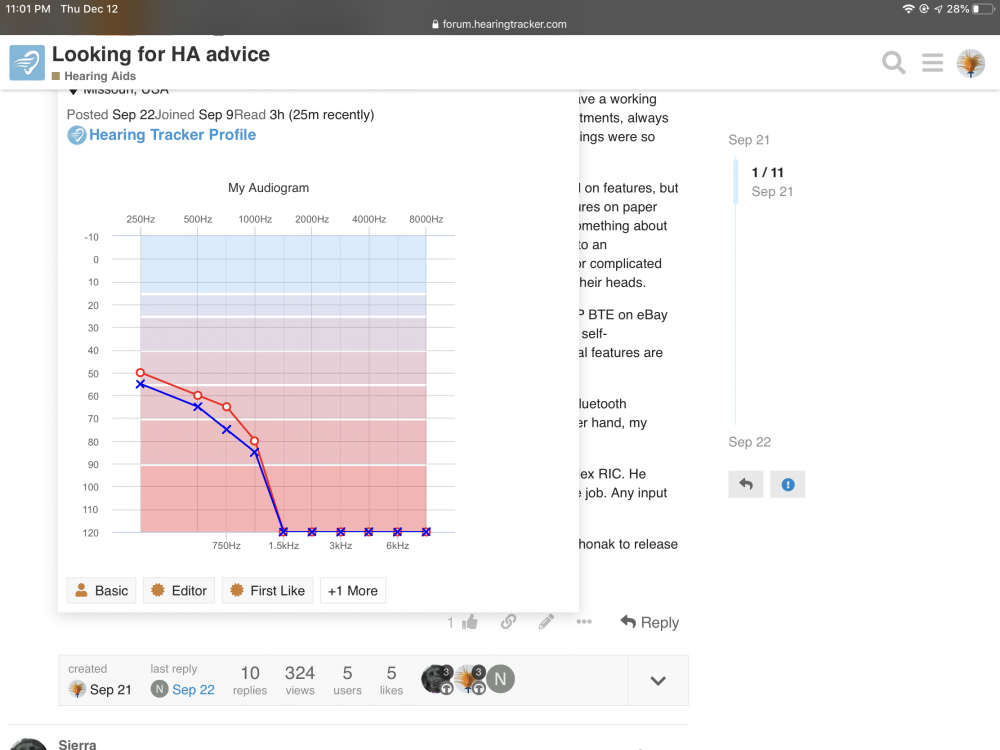Flag post using blue exclamation button
This screenshot has width=1000, height=750.
(x=787, y=484)
